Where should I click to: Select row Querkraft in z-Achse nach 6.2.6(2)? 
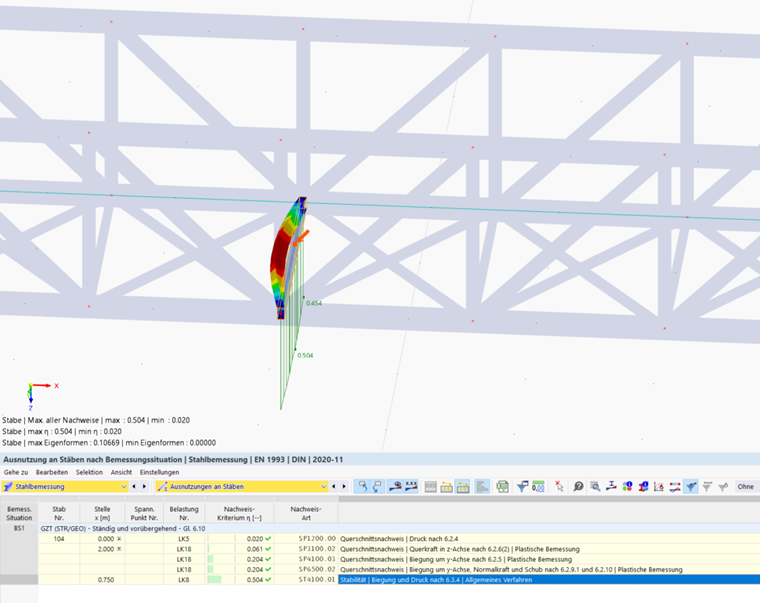tap(399, 549)
